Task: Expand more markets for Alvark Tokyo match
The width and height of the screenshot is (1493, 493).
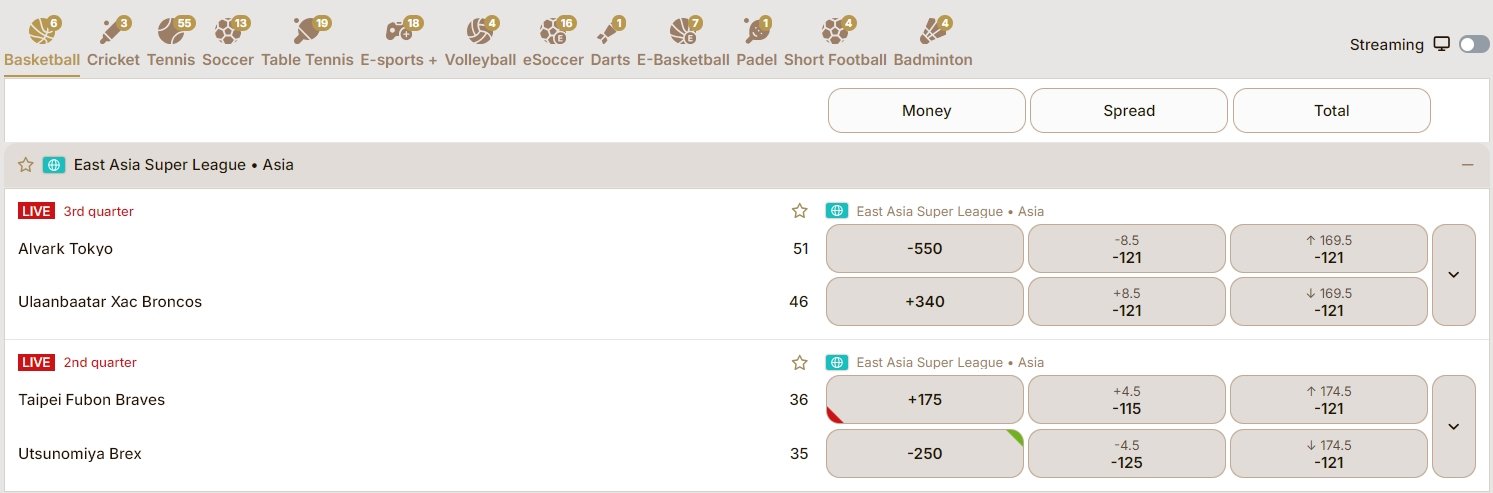Action: coord(1453,275)
